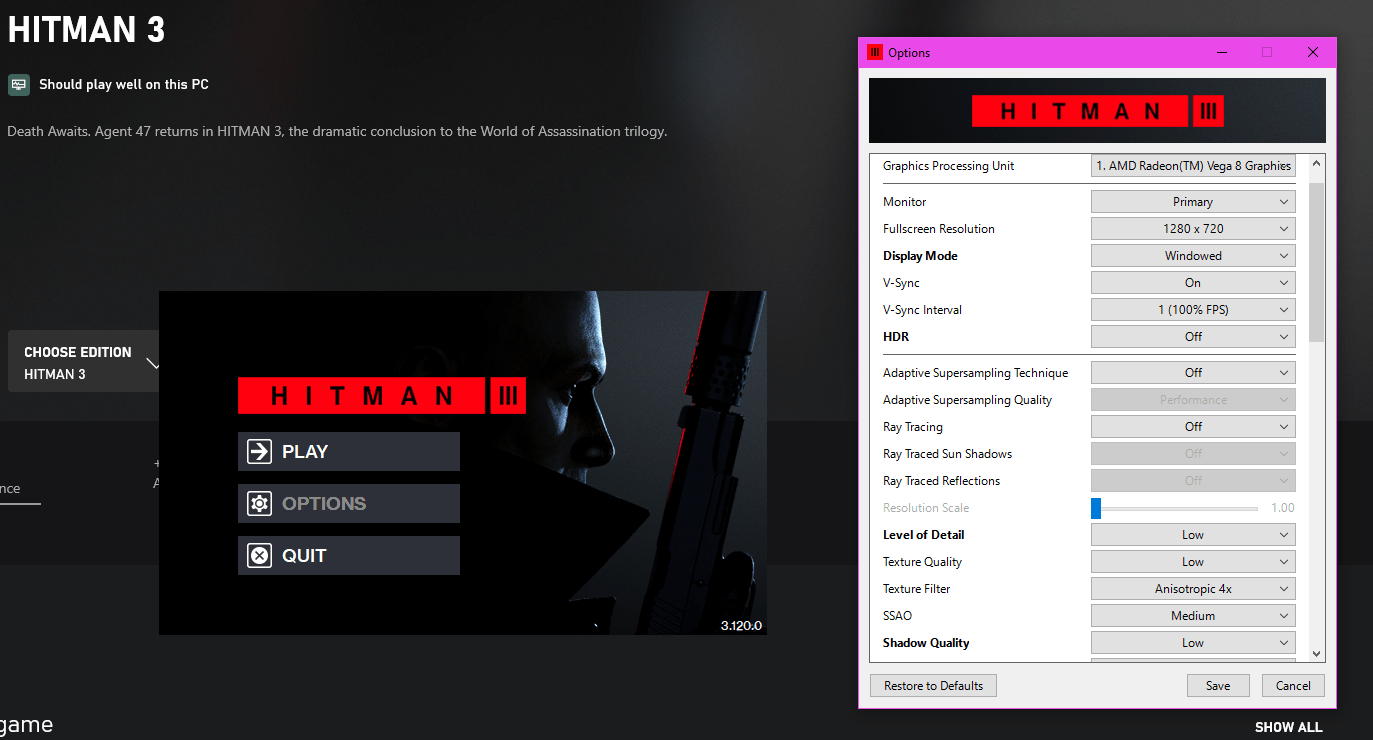Open Shadow Quality dropdown
This screenshot has height=740, width=1373.
point(1193,643)
